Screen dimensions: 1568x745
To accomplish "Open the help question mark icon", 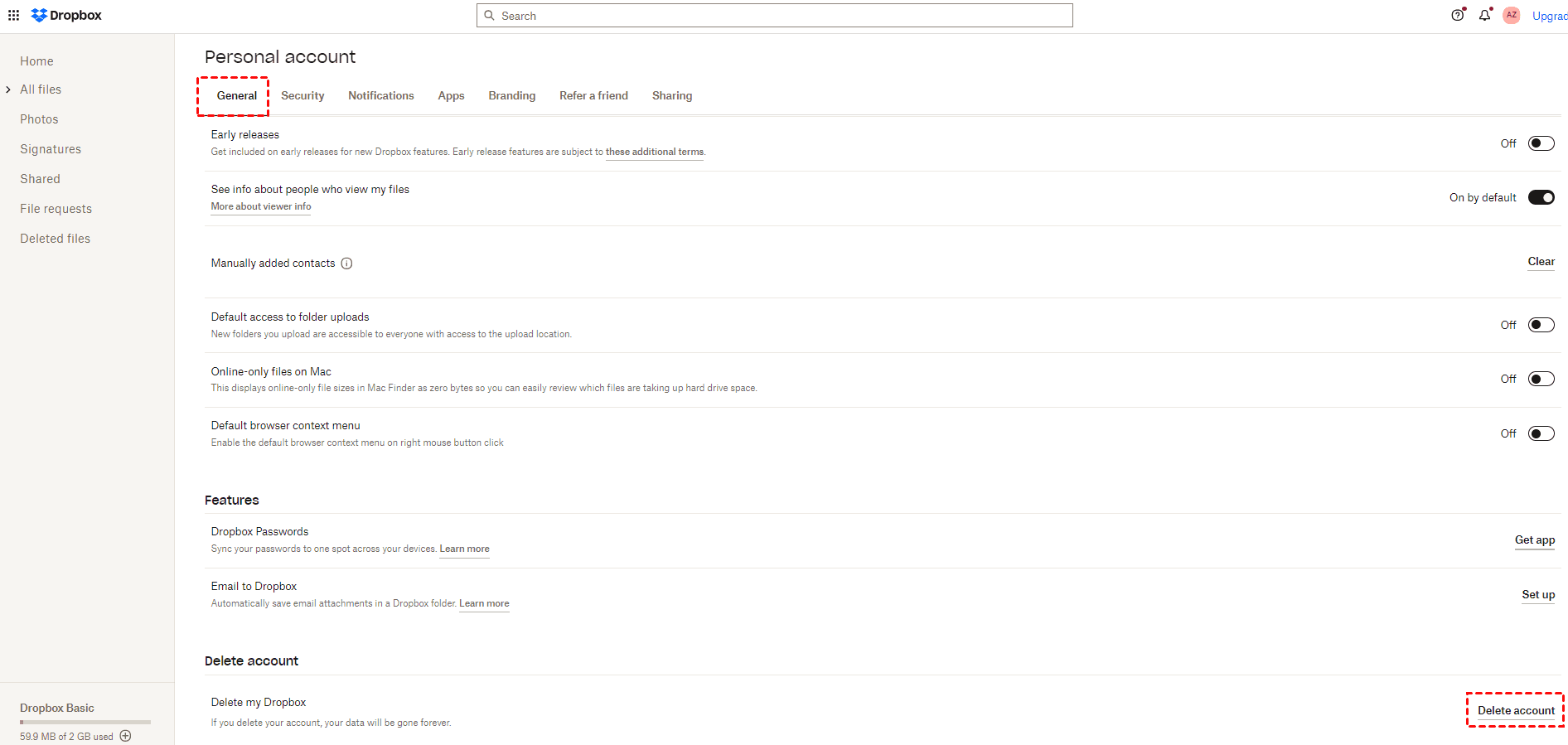I will click(1458, 15).
